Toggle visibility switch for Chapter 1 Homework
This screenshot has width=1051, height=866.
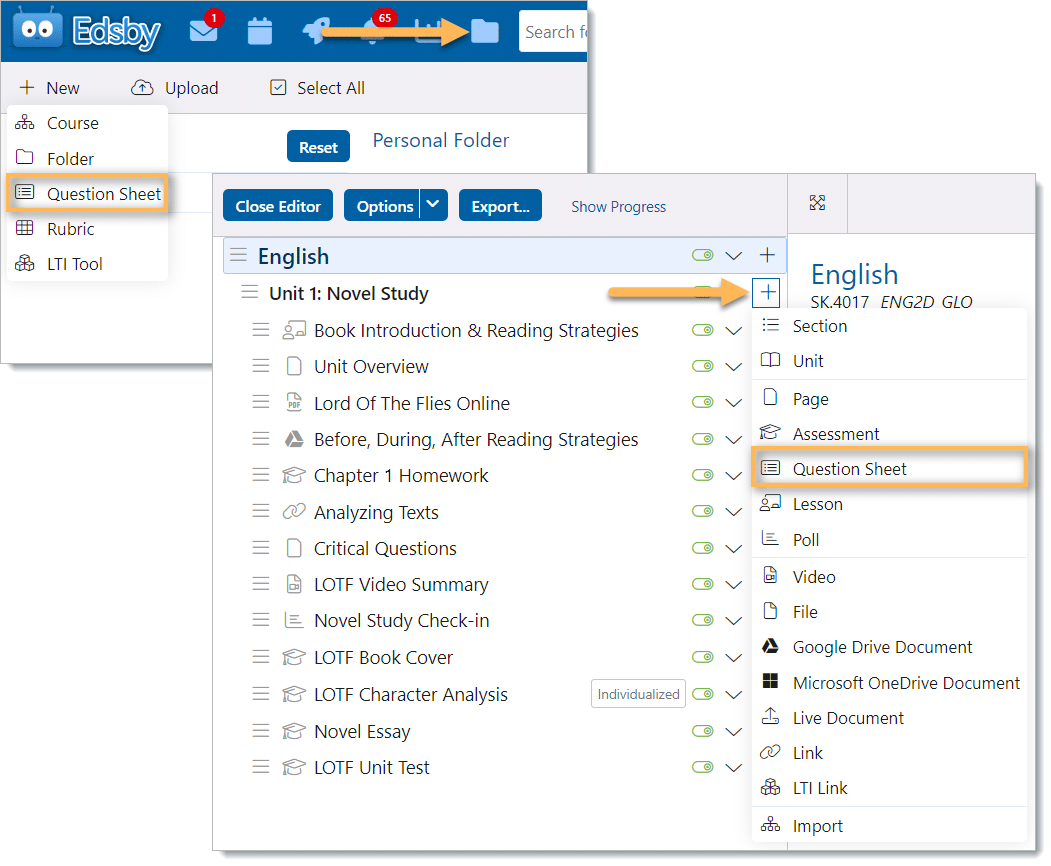tap(703, 476)
